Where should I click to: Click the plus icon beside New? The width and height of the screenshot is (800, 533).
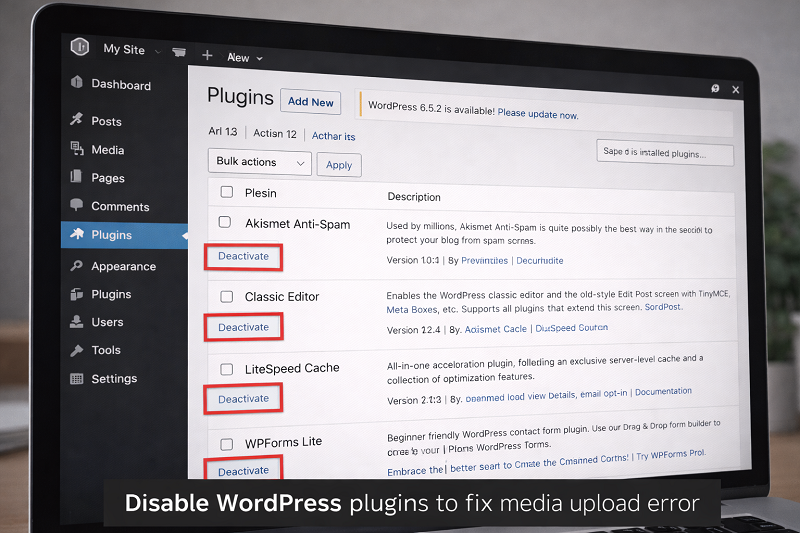[207, 55]
